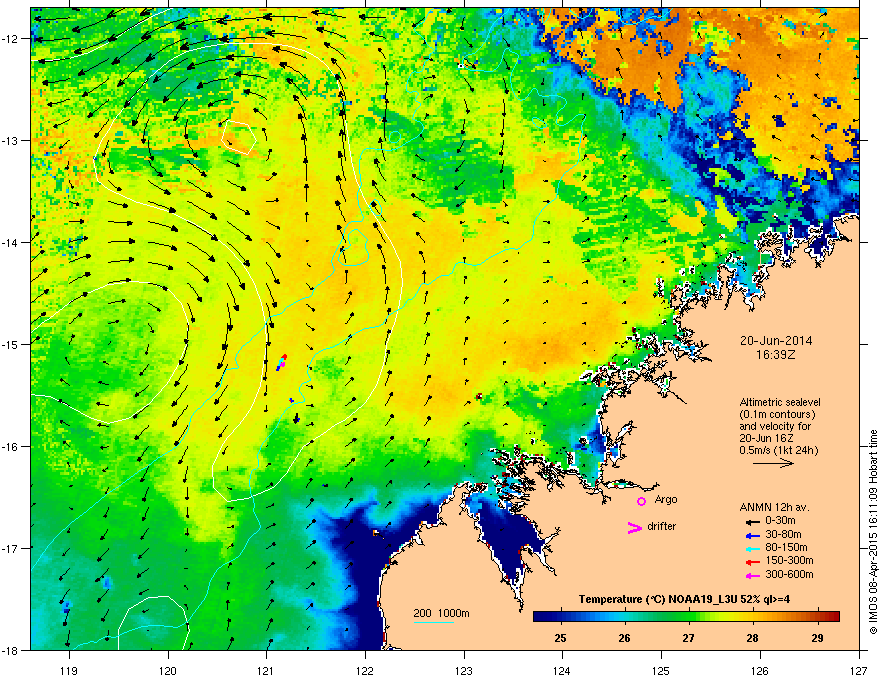Click the color bar value 26
This screenshot has width=880, height=680.
pos(624,638)
